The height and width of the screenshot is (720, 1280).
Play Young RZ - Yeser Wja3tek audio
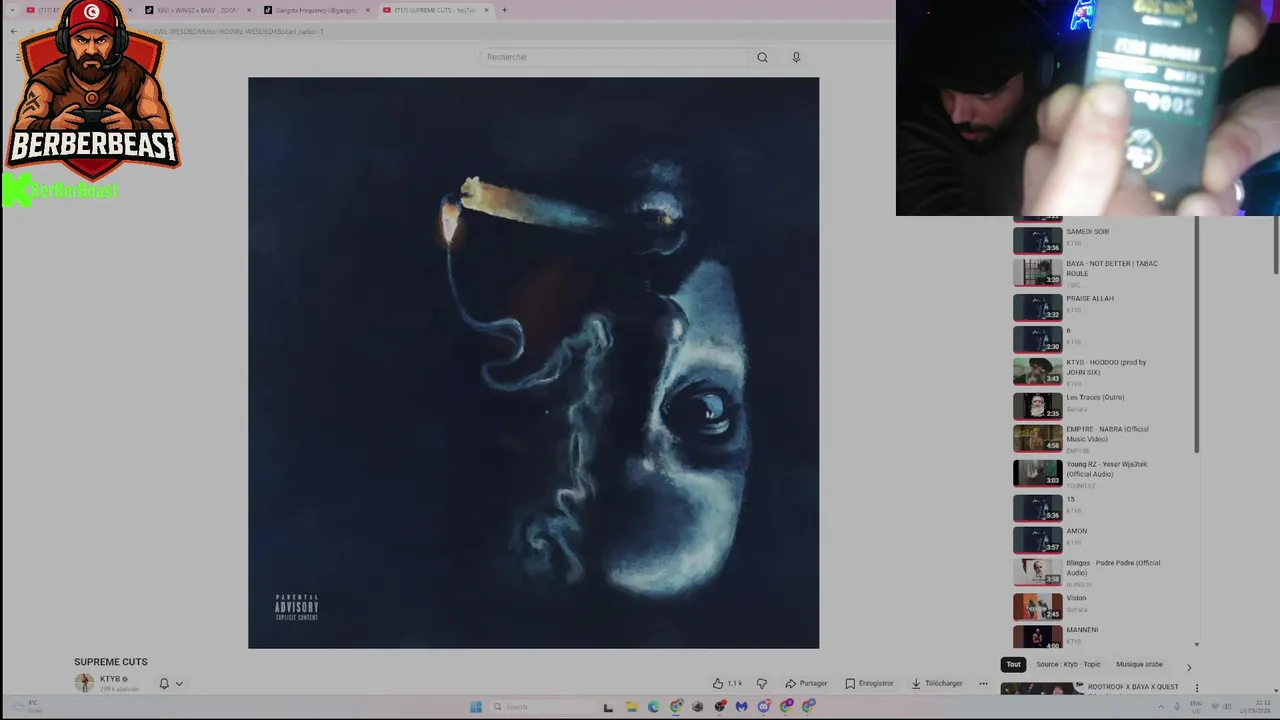(1100, 472)
